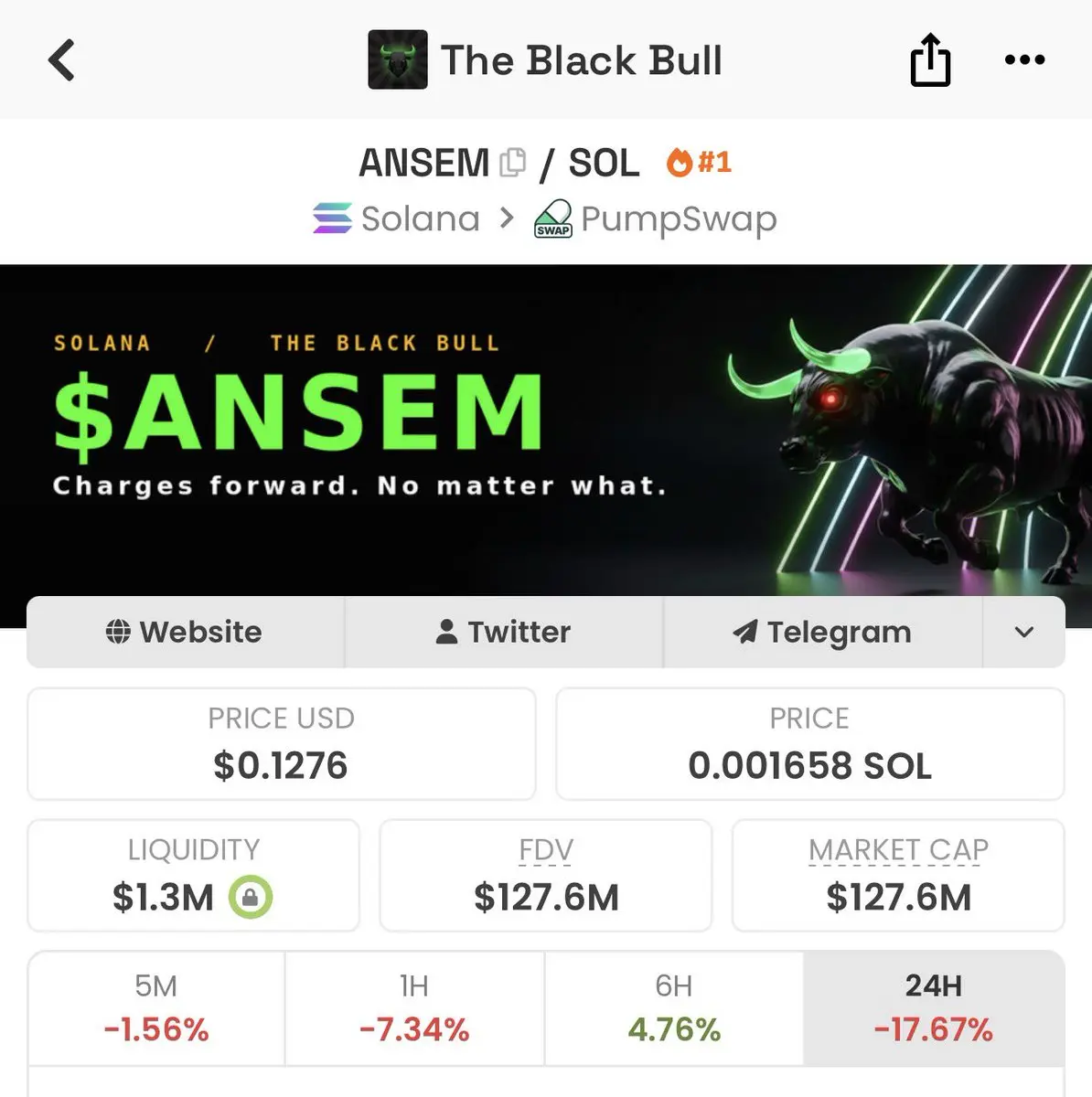This screenshot has width=1092, height=1097.
Task: Tap The Black Bull avatar thumbnail
Action: (x=397, y=59)
